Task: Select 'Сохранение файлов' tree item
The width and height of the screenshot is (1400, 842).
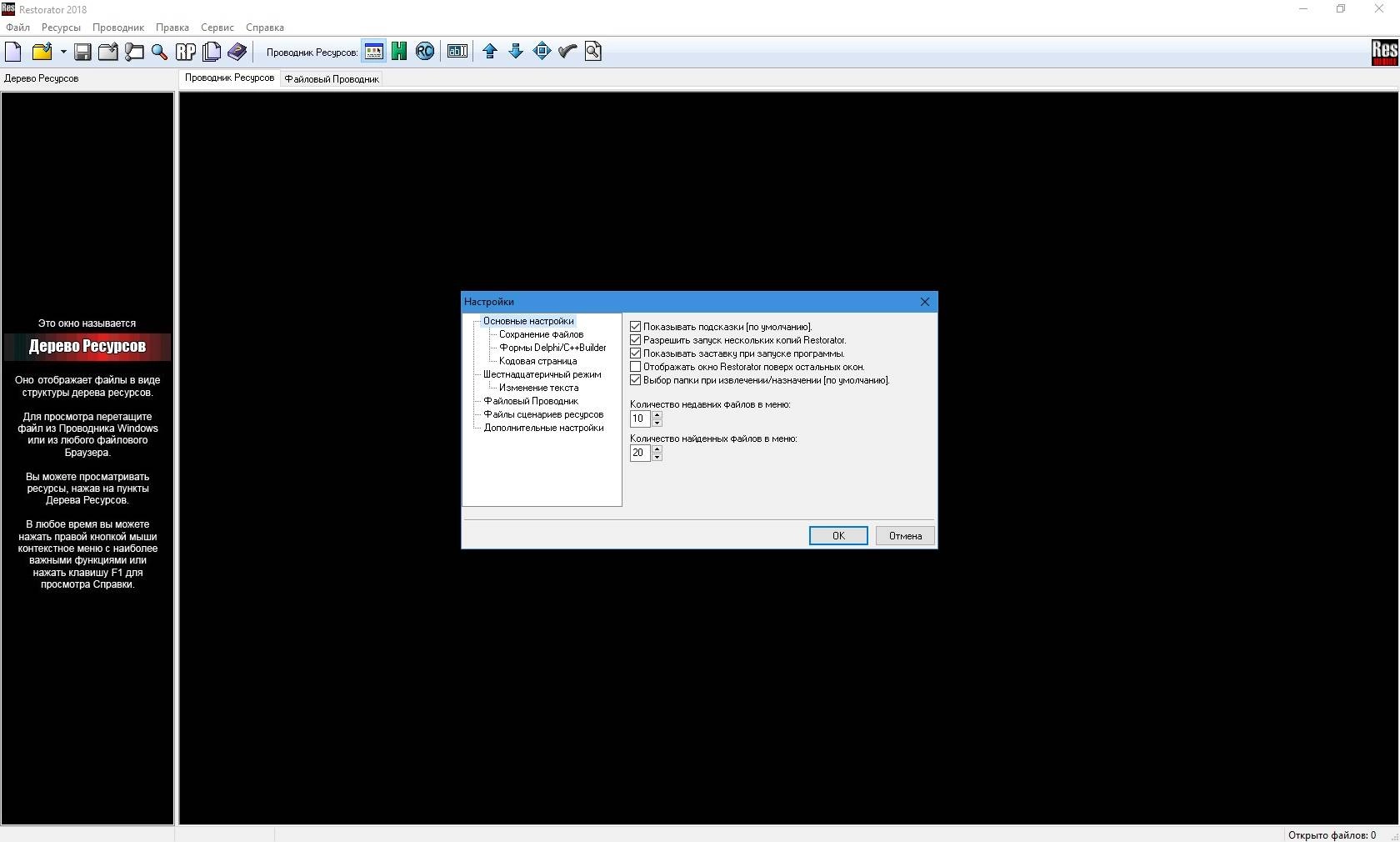Action: [541, 334]
